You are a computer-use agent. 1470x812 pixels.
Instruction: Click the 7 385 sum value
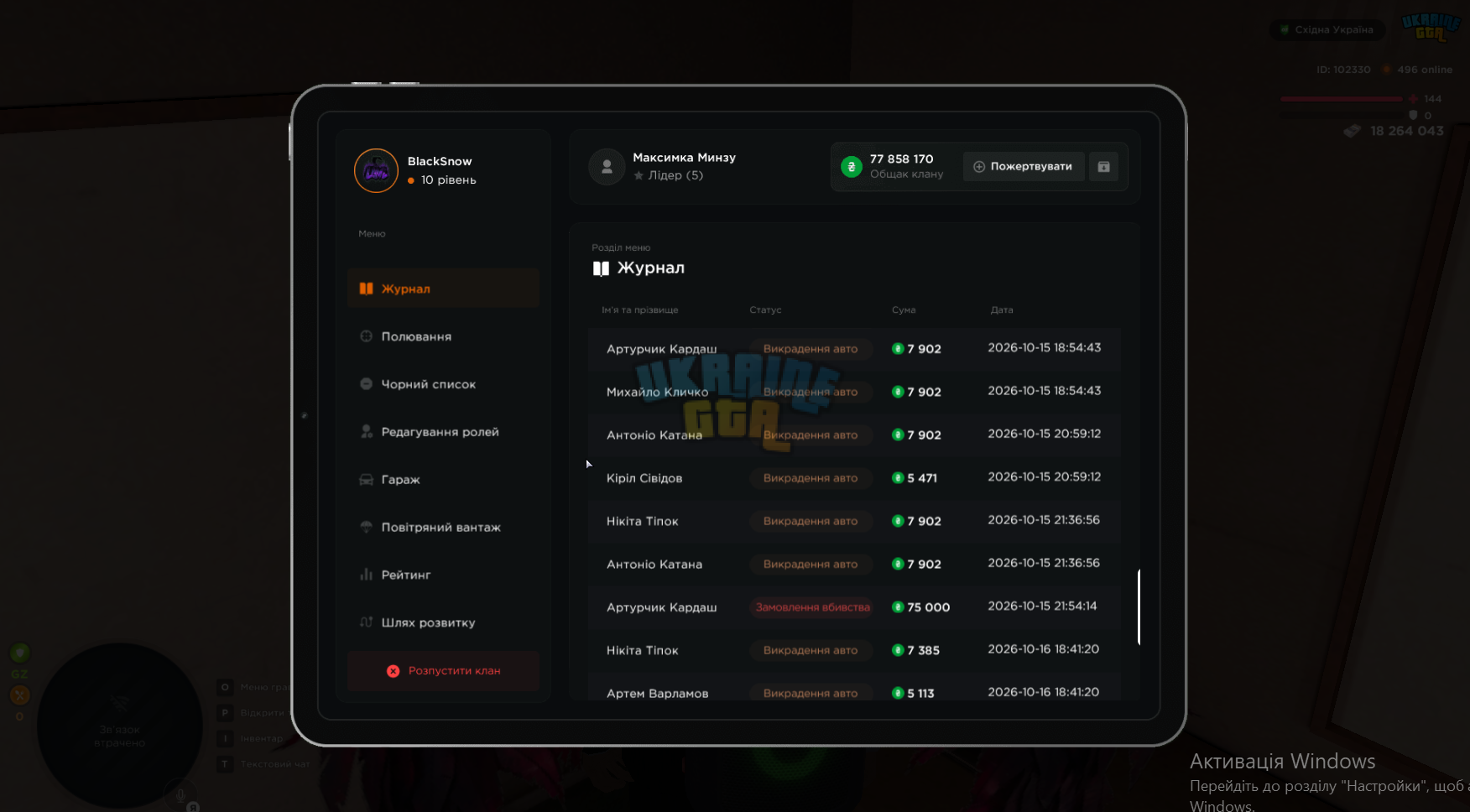point(923,650)
